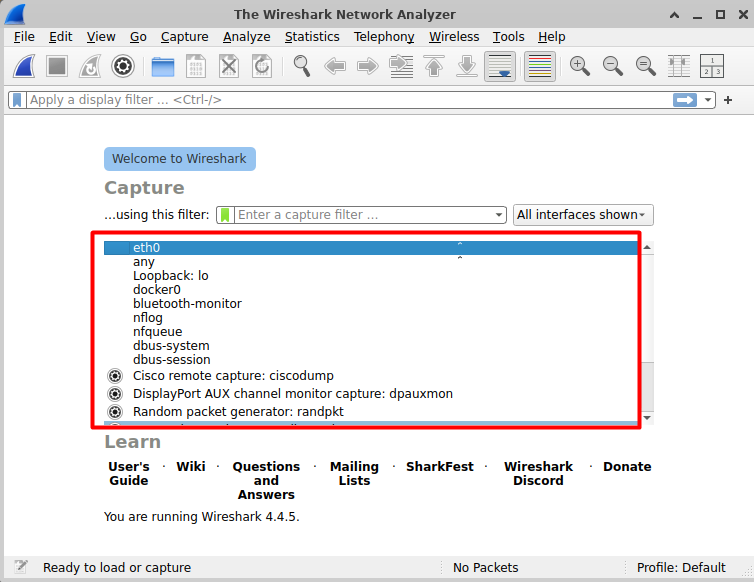Open the File menu
This screenshot has height=582, width=754.
click(x=24, y=37)
